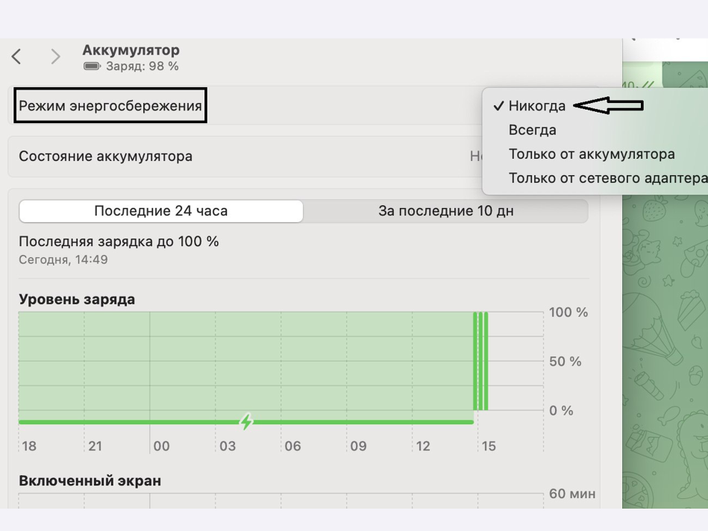Click the Сегодня, 14:49 timestamp

click(x=63, y=260)
